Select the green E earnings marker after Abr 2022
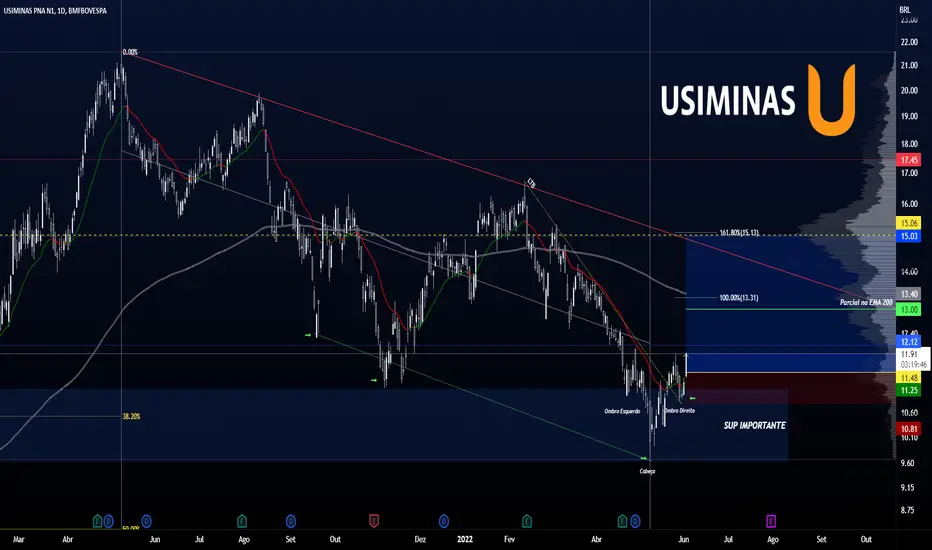This screenshot has width=932, height=550. pos(622,521)
